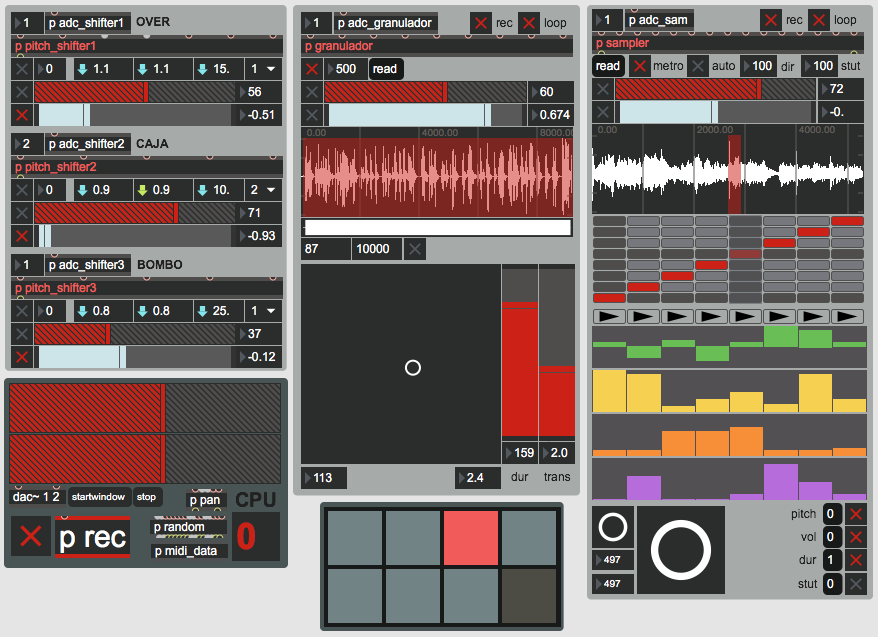Viewport: 878px width, 637px height.
Task: Toggle loop in the granulador panel
Action: tap(529, 23)
